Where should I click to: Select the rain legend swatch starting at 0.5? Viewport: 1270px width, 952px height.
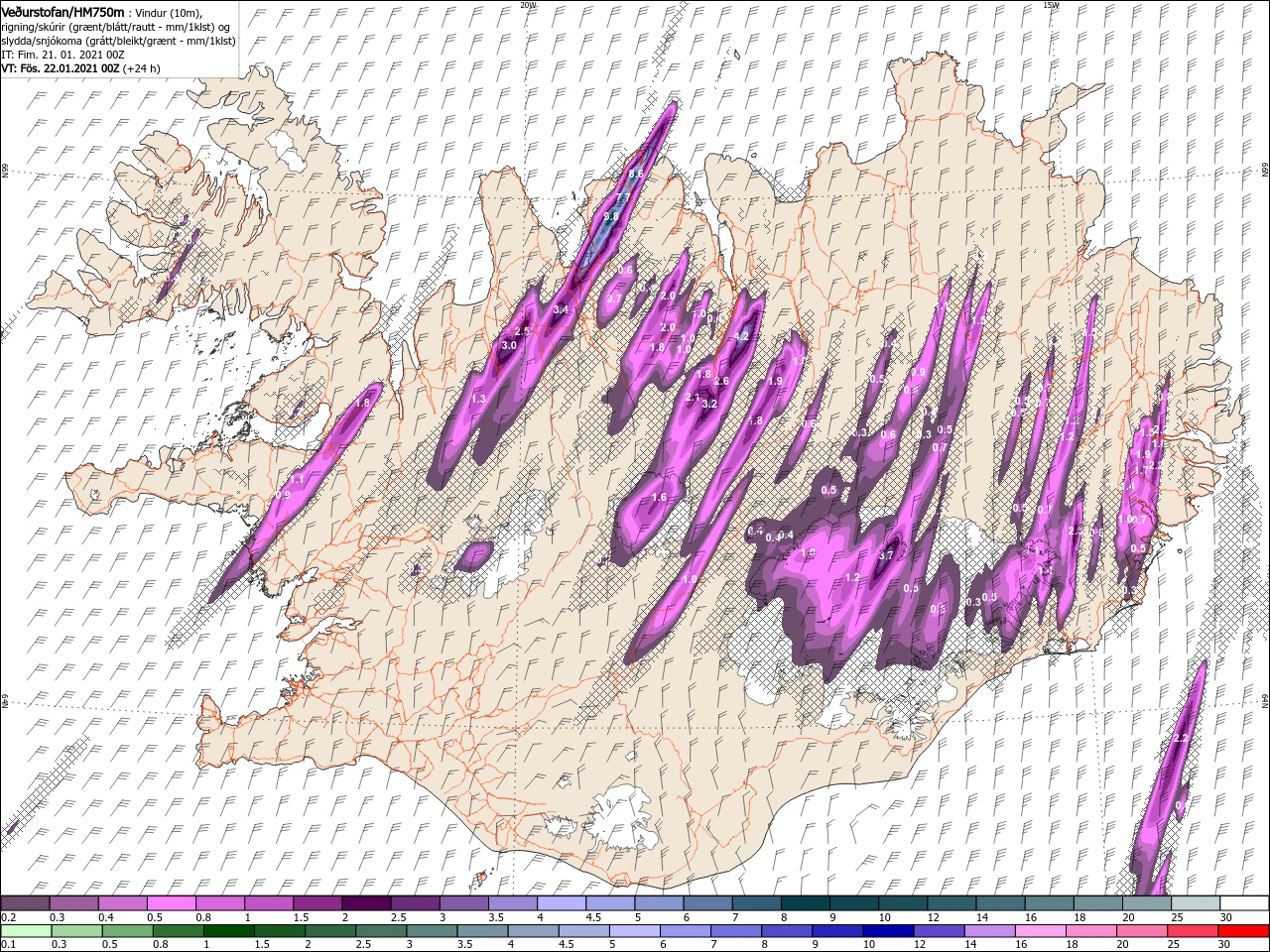(x=127, y=931)
